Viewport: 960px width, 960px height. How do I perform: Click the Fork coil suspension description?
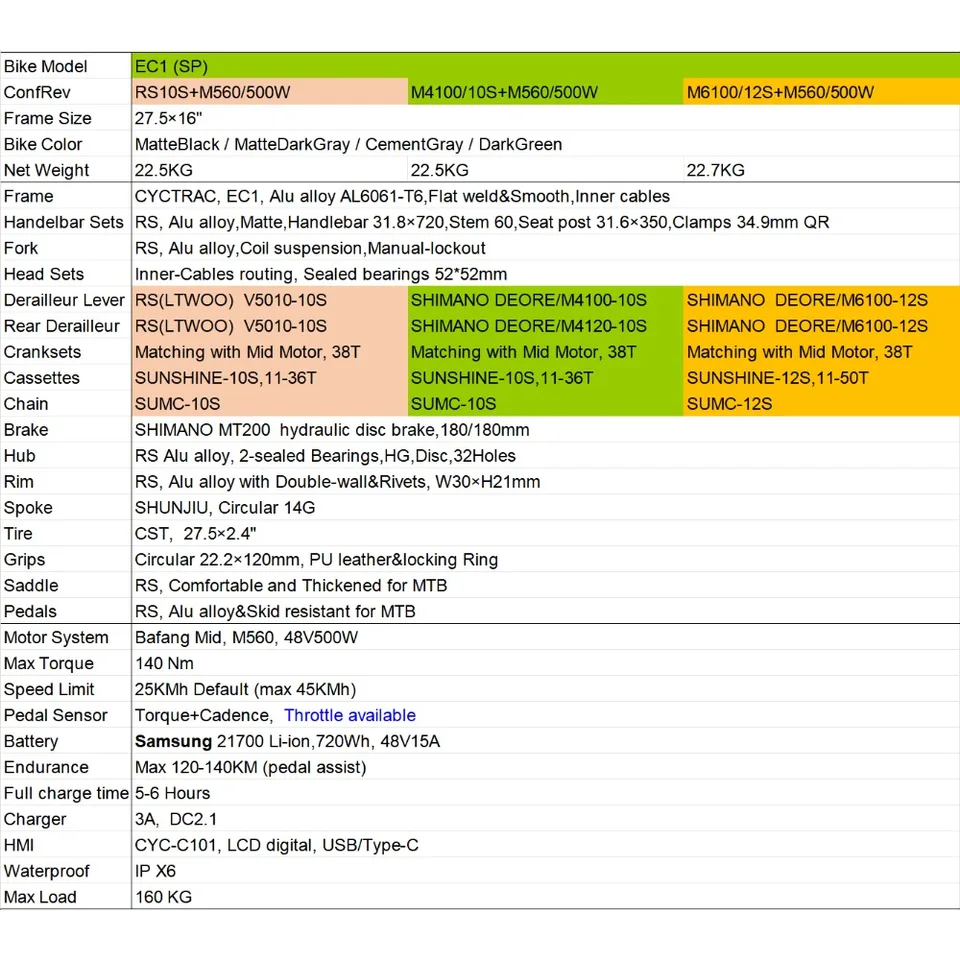coord(310,248)
